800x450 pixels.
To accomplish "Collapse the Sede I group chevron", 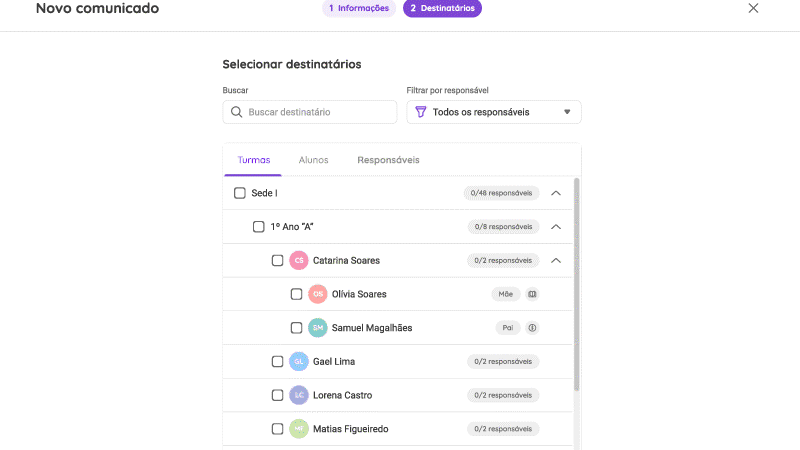I will coord(556,193).
